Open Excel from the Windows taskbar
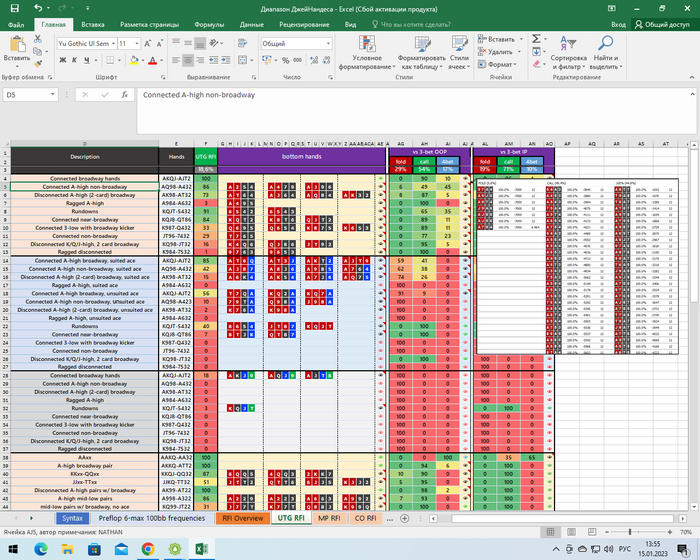 [x=201, y=549]
